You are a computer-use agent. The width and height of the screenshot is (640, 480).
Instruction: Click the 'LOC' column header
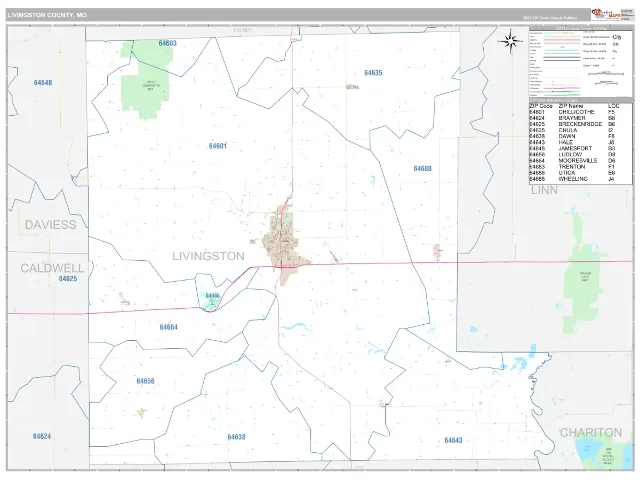point(613,106)
